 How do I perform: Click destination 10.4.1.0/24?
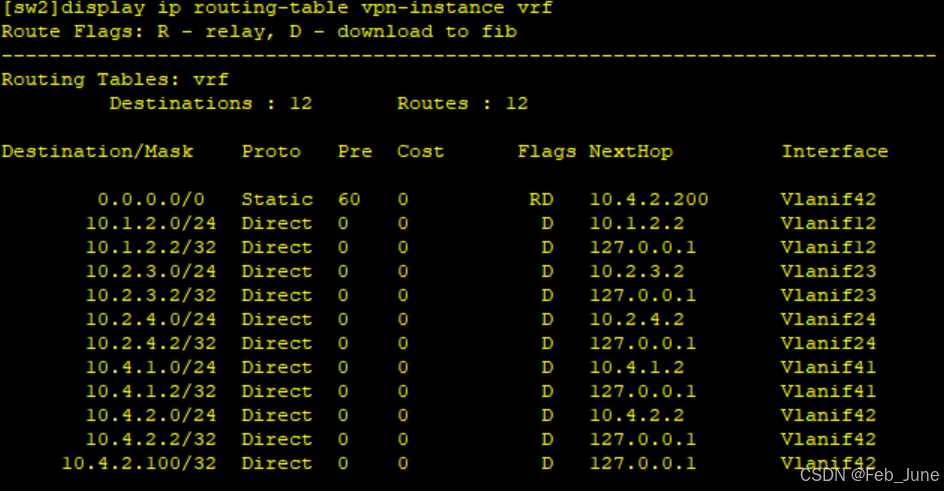point(151,367)
